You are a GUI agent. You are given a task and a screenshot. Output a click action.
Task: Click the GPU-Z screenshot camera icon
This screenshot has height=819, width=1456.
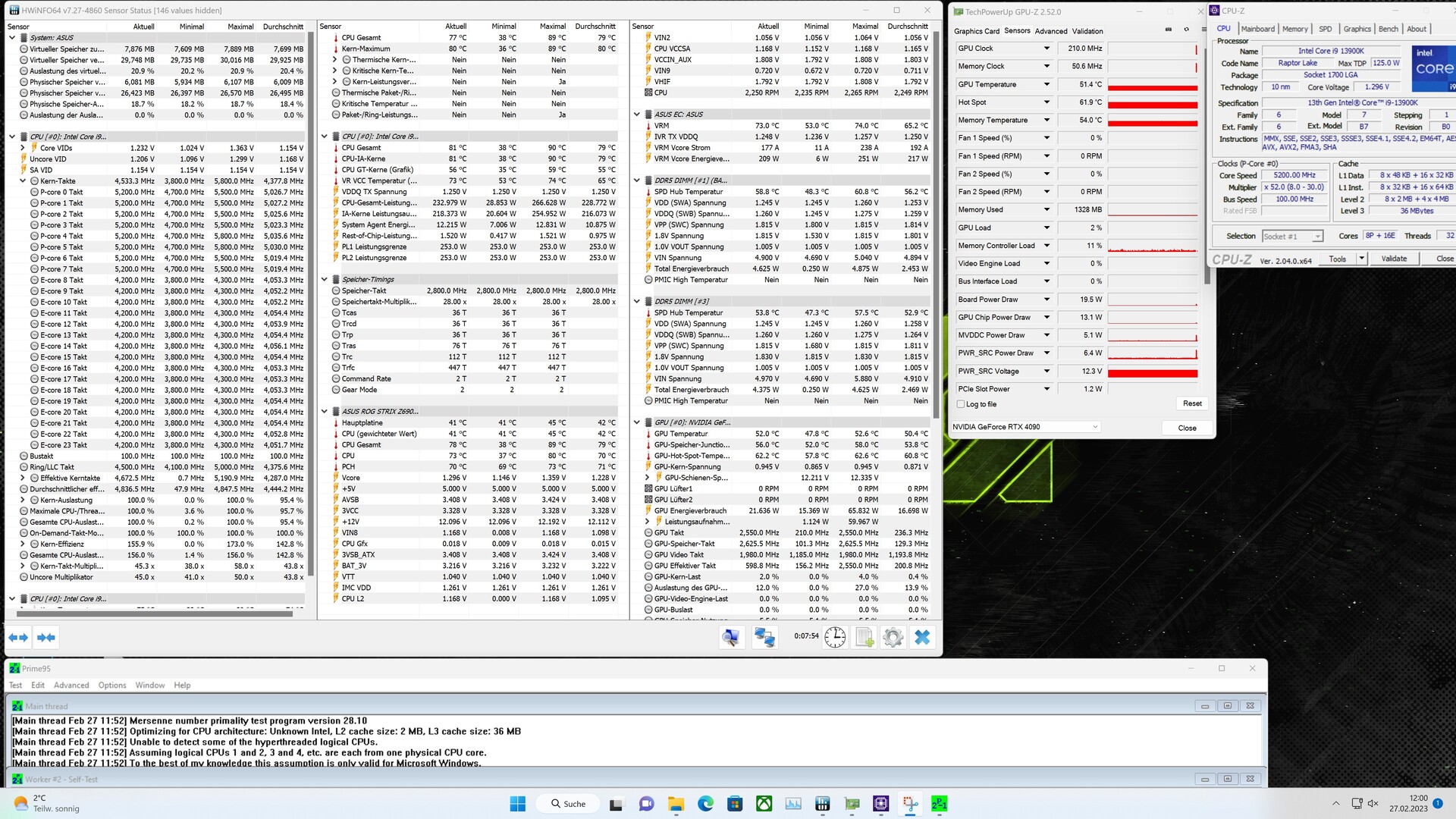click(1168, 30)
